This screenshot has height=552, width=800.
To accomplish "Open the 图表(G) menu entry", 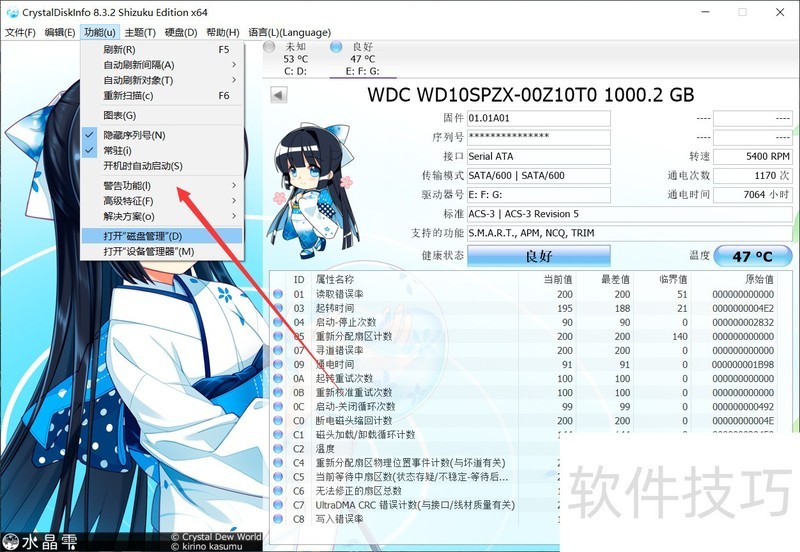I will [162, 115].
